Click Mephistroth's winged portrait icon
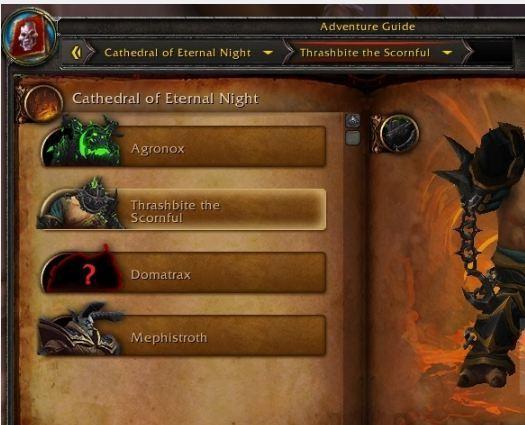The image size is (525, 425). click(81, 330)
